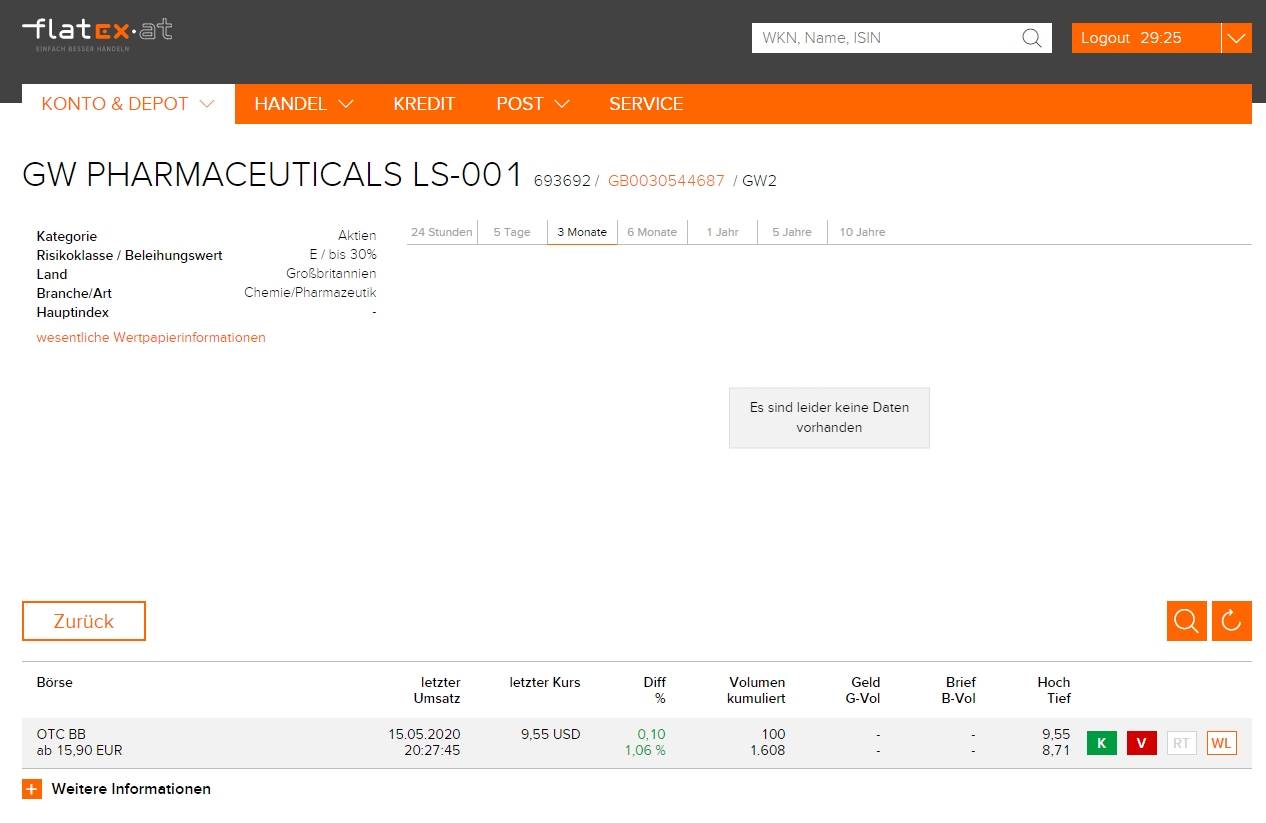Open the KREDIT menu item
This screenshot has height=823, width=1266.
coord(424,104)
